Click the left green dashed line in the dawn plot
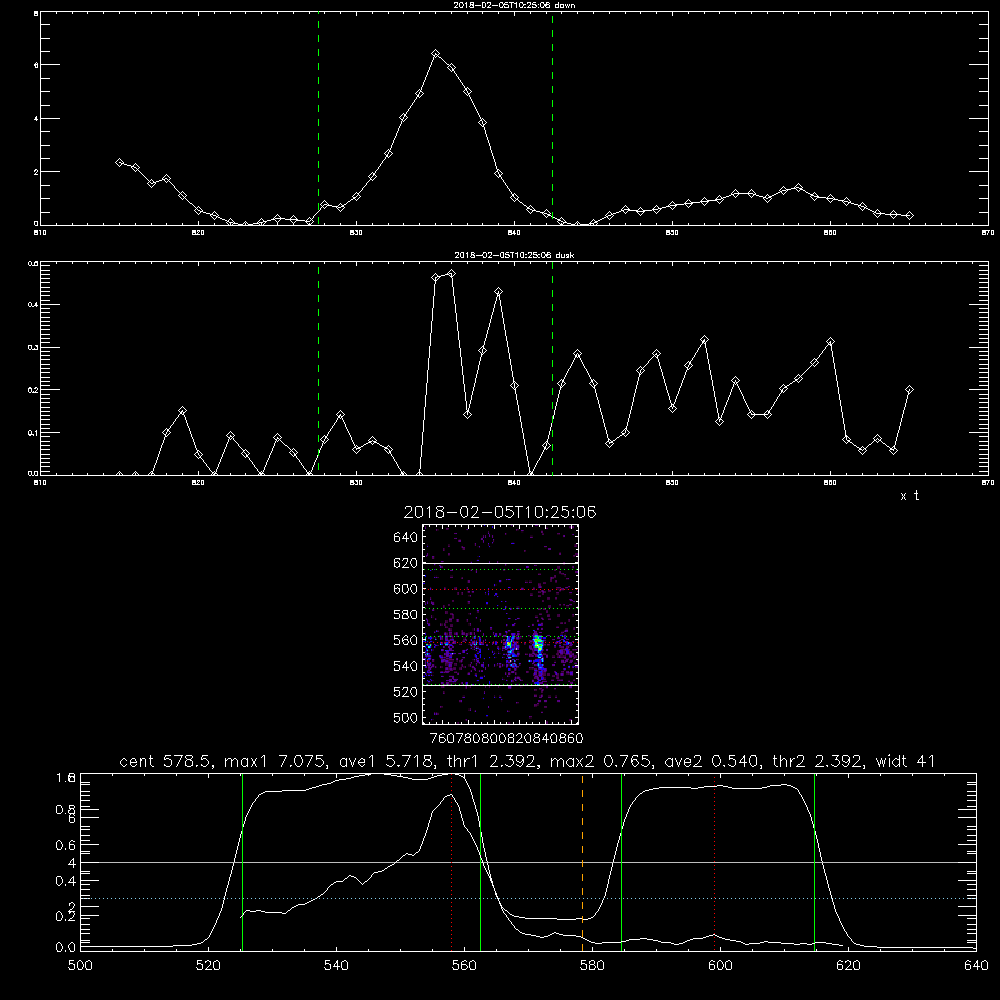The width and height of the screenshot is (1000, 1000). (x=318, y=119)
